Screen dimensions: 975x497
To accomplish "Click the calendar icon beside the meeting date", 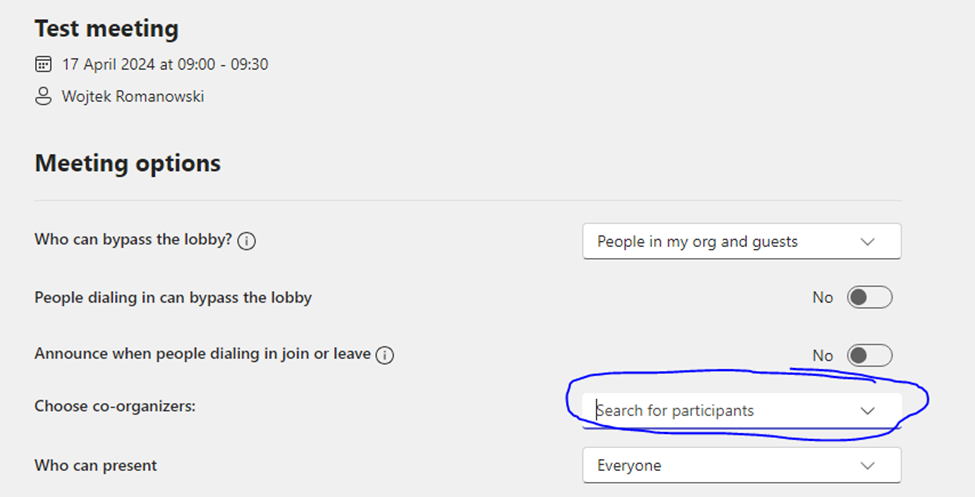I will click(x=43, y=65).
